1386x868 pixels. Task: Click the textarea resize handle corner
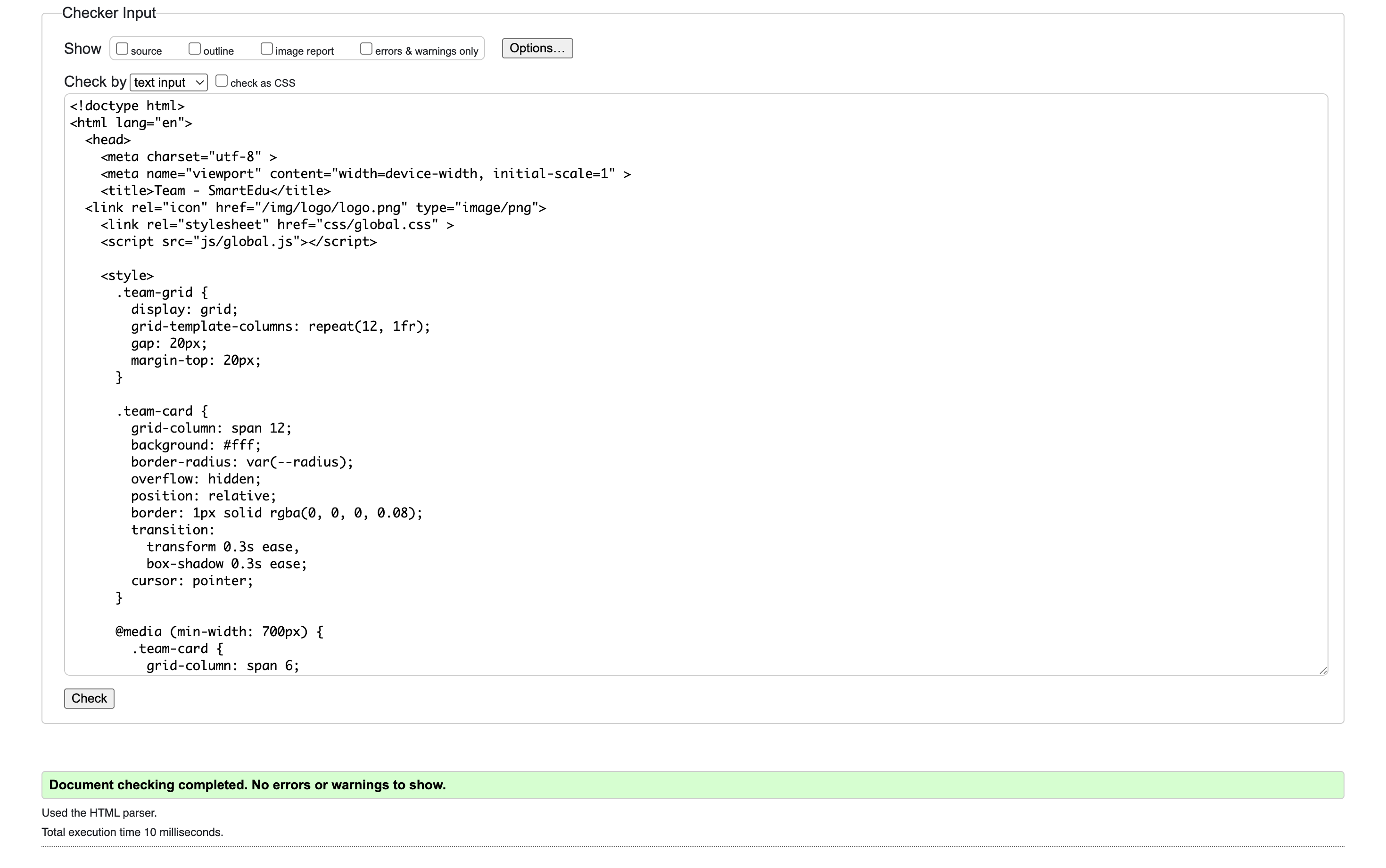[x=1323, y=670]
